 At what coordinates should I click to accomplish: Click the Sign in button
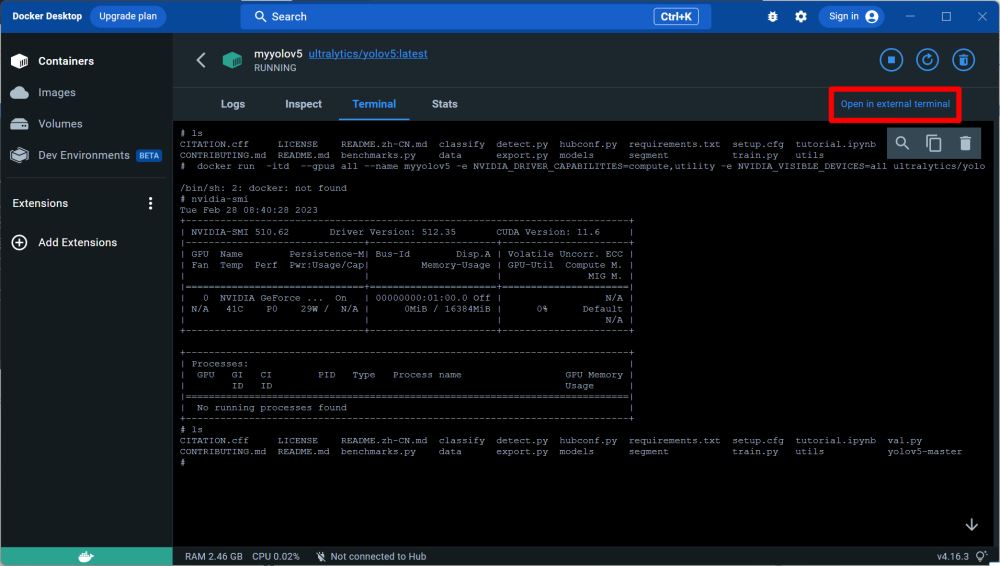853,17
